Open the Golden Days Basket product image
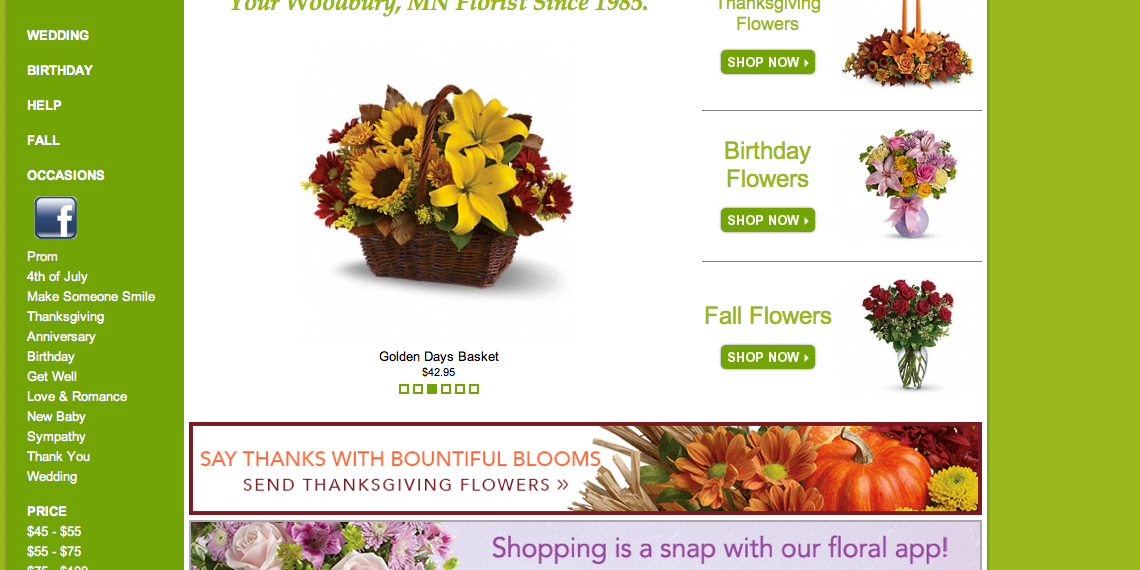 tap(438, 188)
